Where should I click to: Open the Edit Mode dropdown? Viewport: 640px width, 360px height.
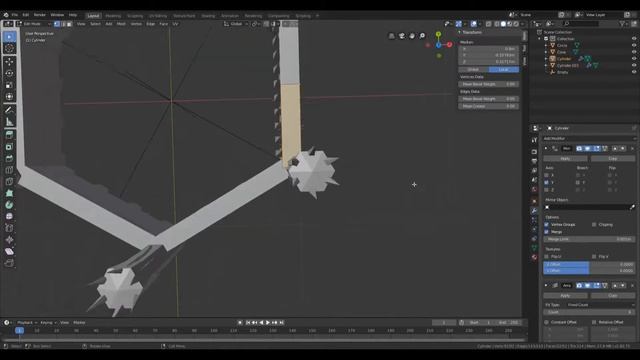pyautogui.click(x=34, y=24)
